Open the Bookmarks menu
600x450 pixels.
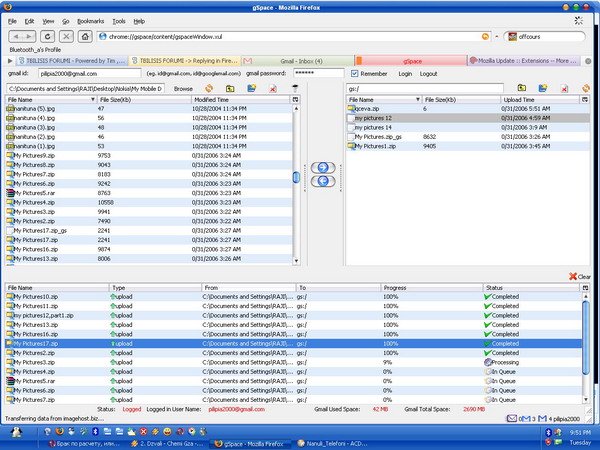tap(90, 20)
